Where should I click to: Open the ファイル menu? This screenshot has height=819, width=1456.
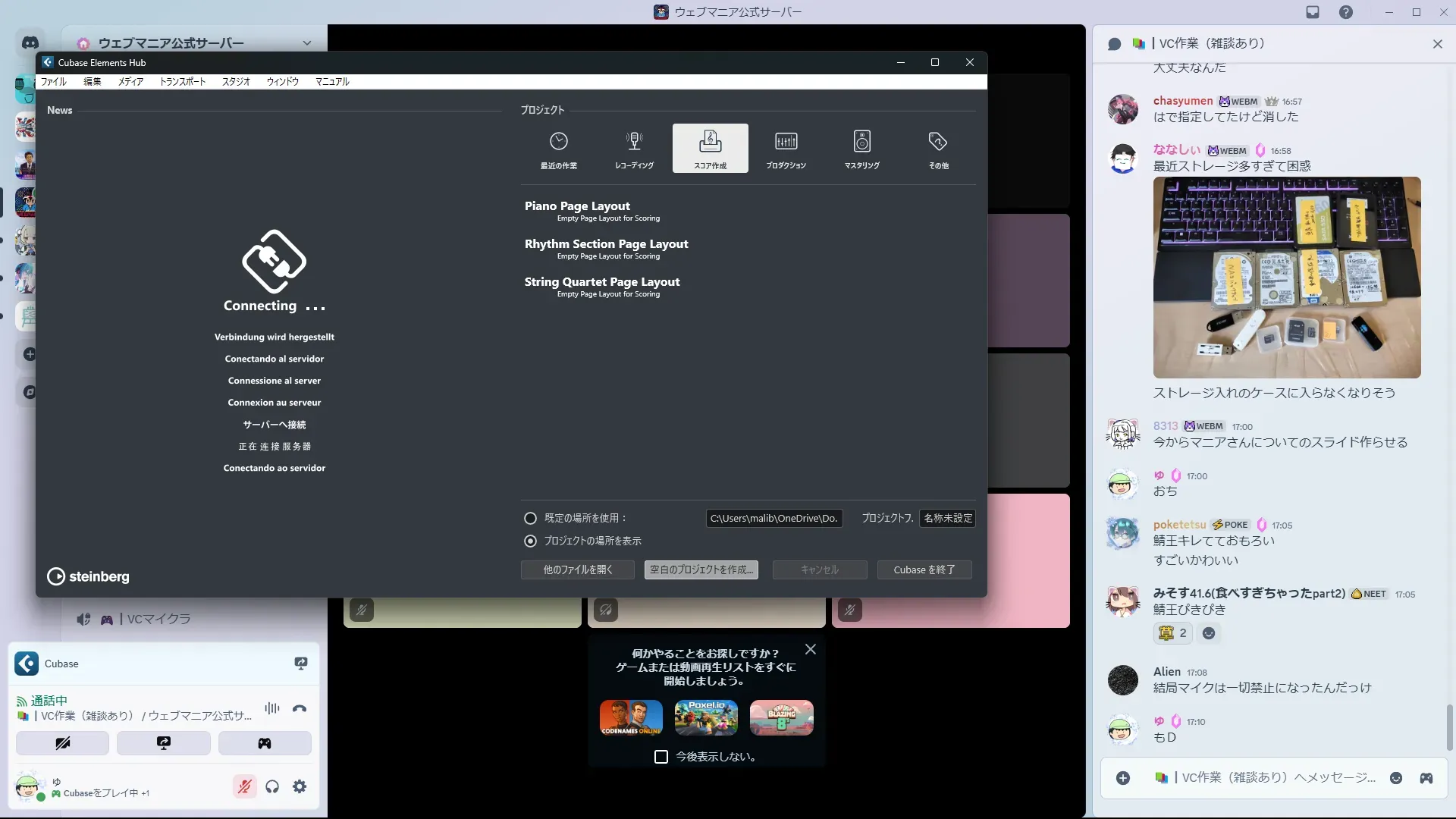click(53, 81)
